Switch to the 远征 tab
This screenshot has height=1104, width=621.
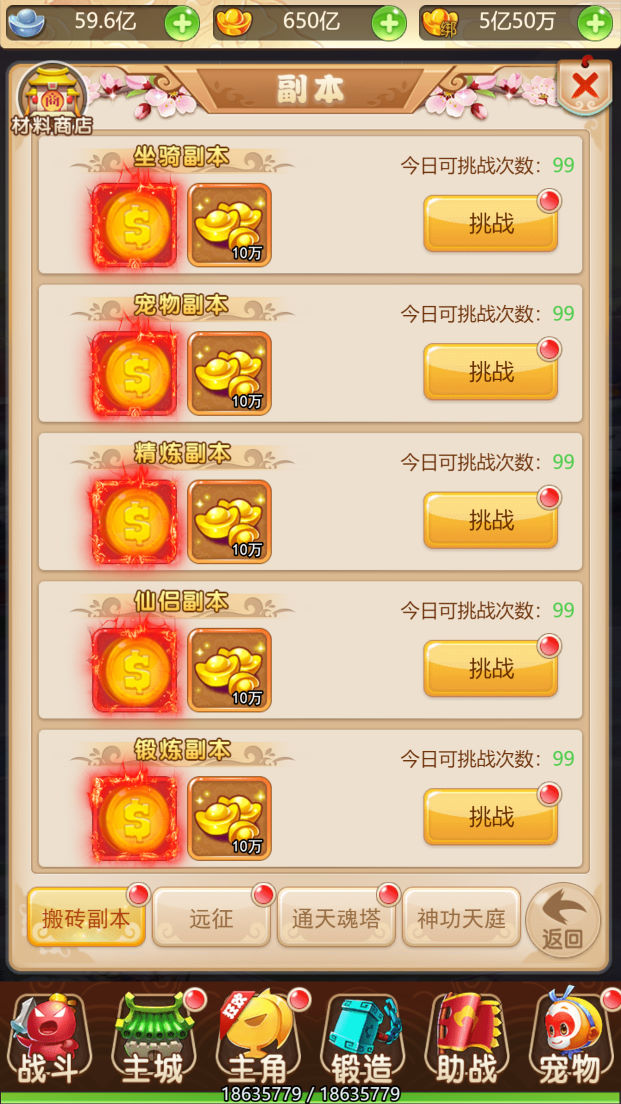click(x=211, y=917)
